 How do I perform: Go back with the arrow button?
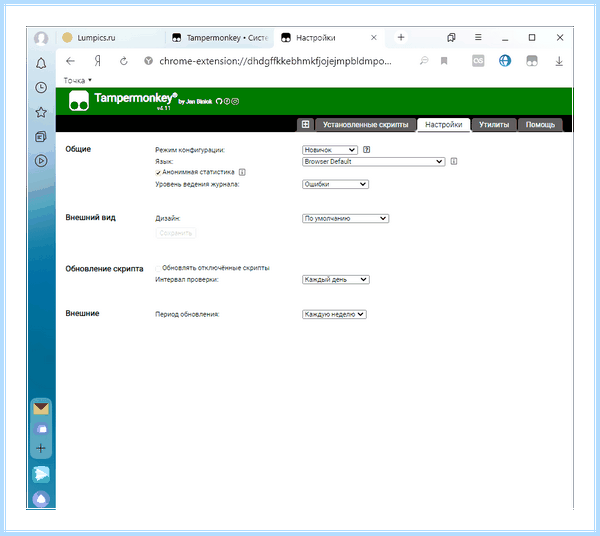(70, 61)
